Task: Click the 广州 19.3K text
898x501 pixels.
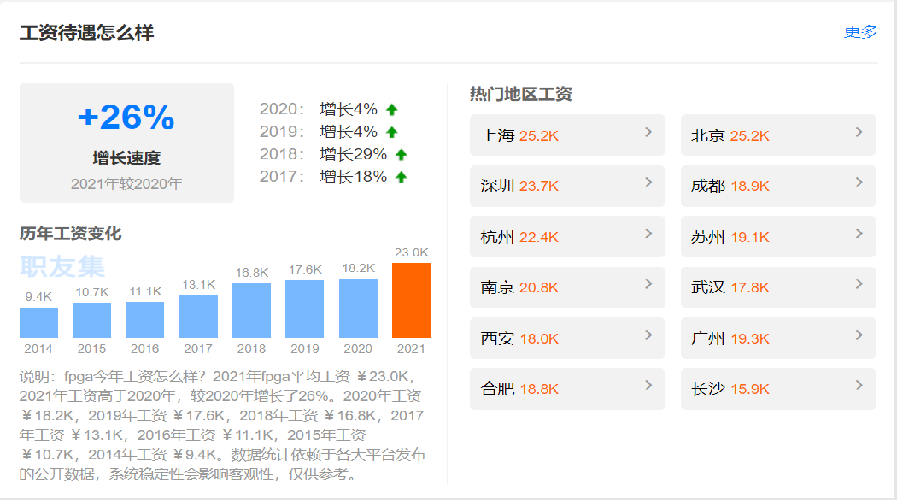Action: pyautogui.click(x=730, y=338)
